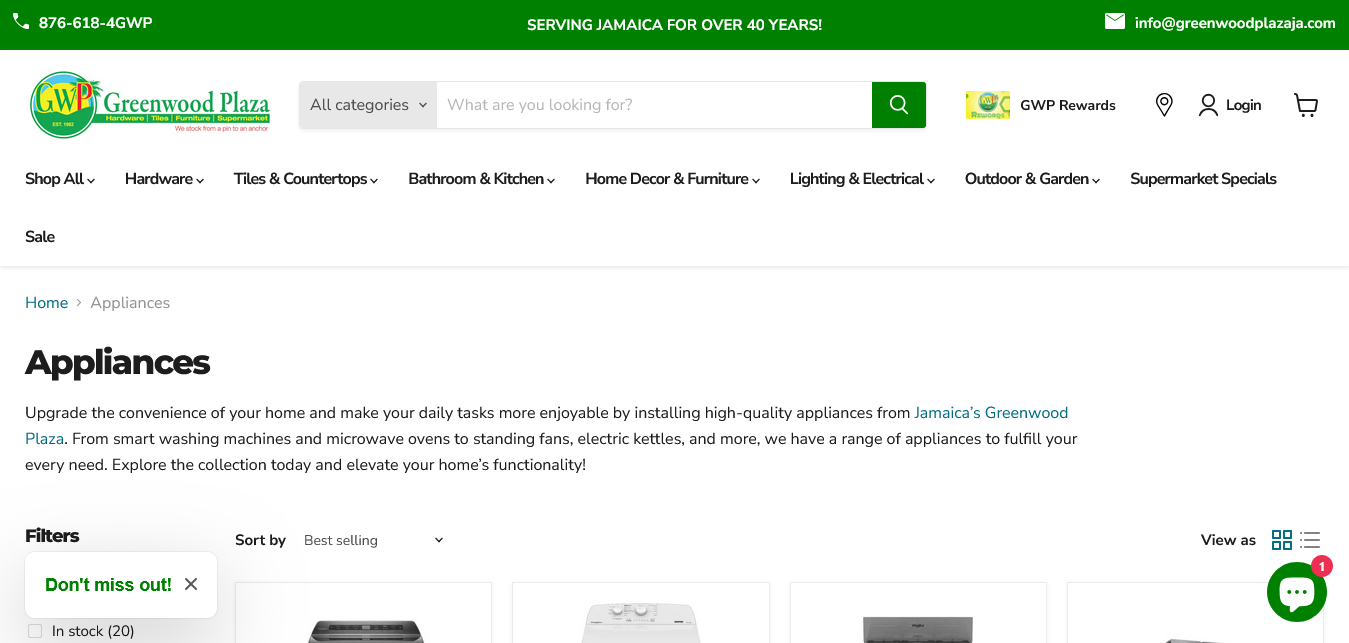Check the In stock filter checkbox
Viewport: 1349px width, 643px height.
coord(35,631)
